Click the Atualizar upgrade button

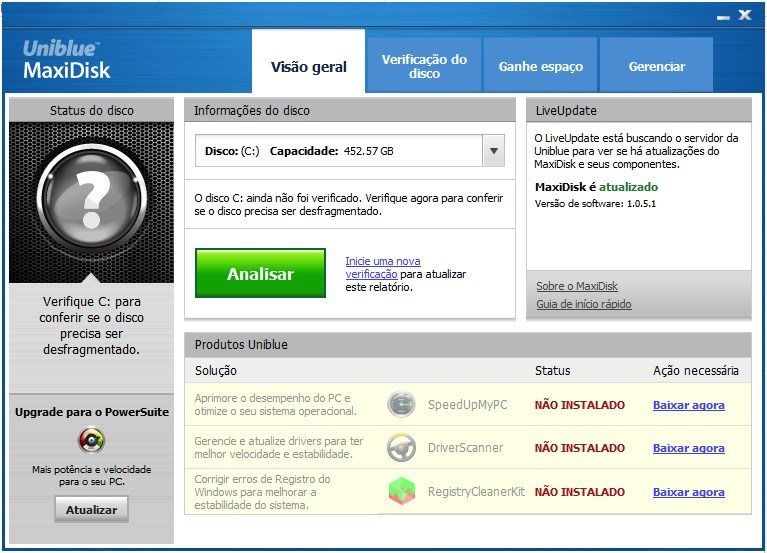click(x=91, y=509)
